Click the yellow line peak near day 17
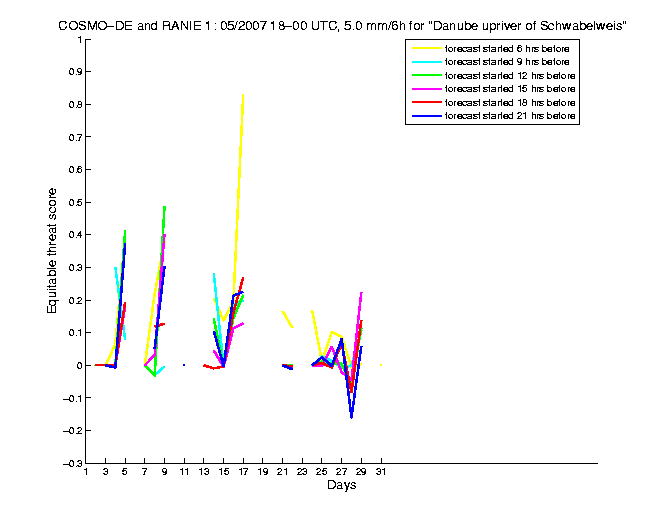The image size is (660, 520). point(243,94)
